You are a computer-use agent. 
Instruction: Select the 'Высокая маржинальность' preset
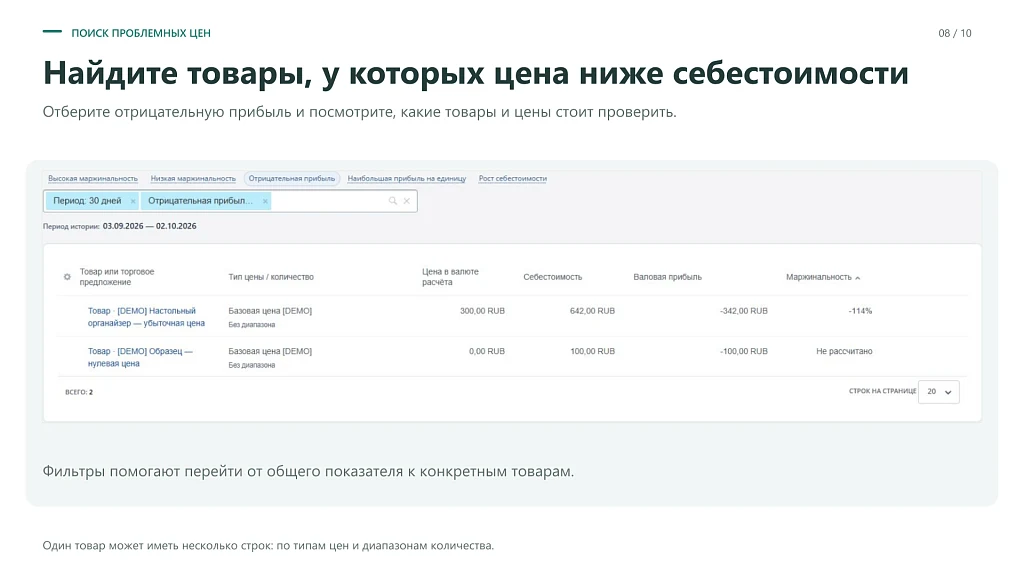coord(93,178)
